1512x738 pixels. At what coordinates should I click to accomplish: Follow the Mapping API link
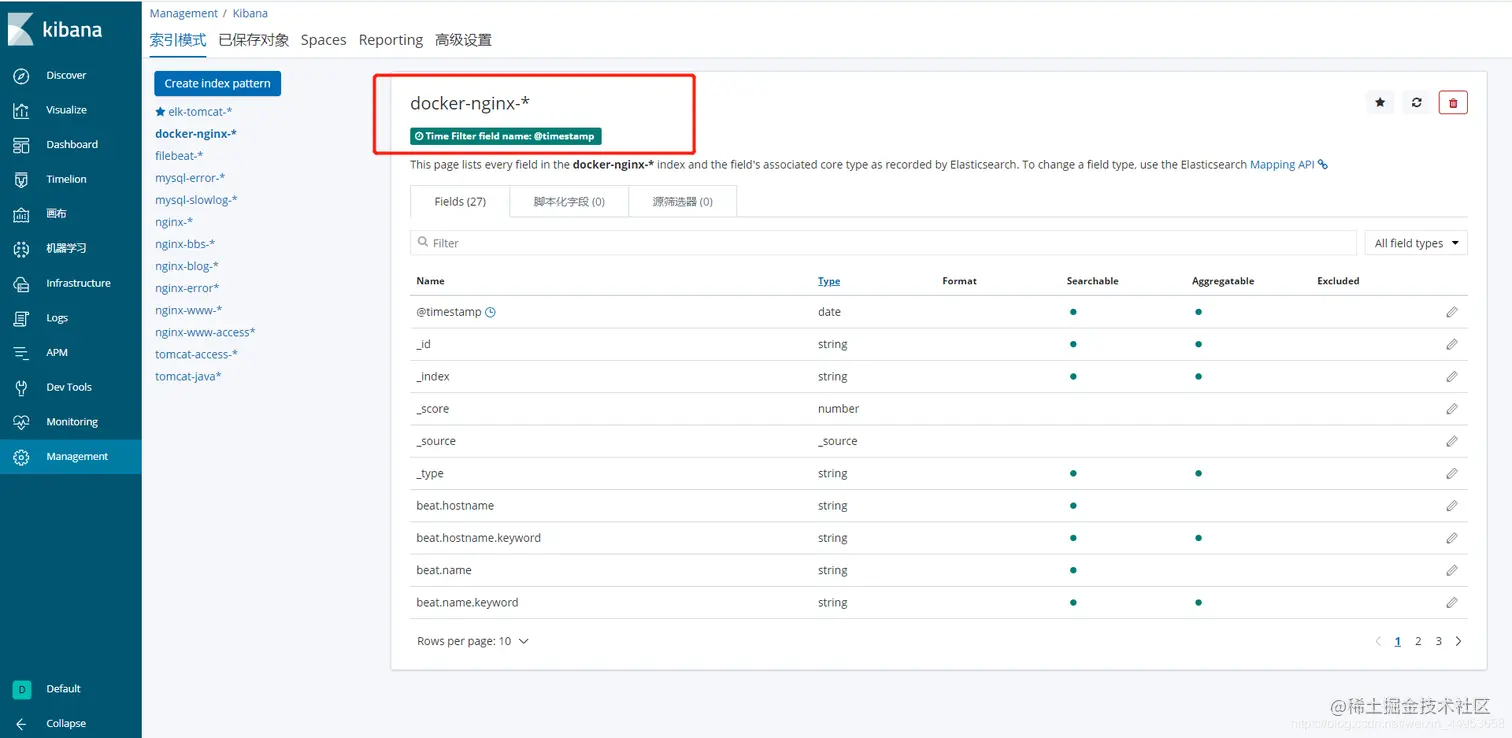[x=1289, y=165]
